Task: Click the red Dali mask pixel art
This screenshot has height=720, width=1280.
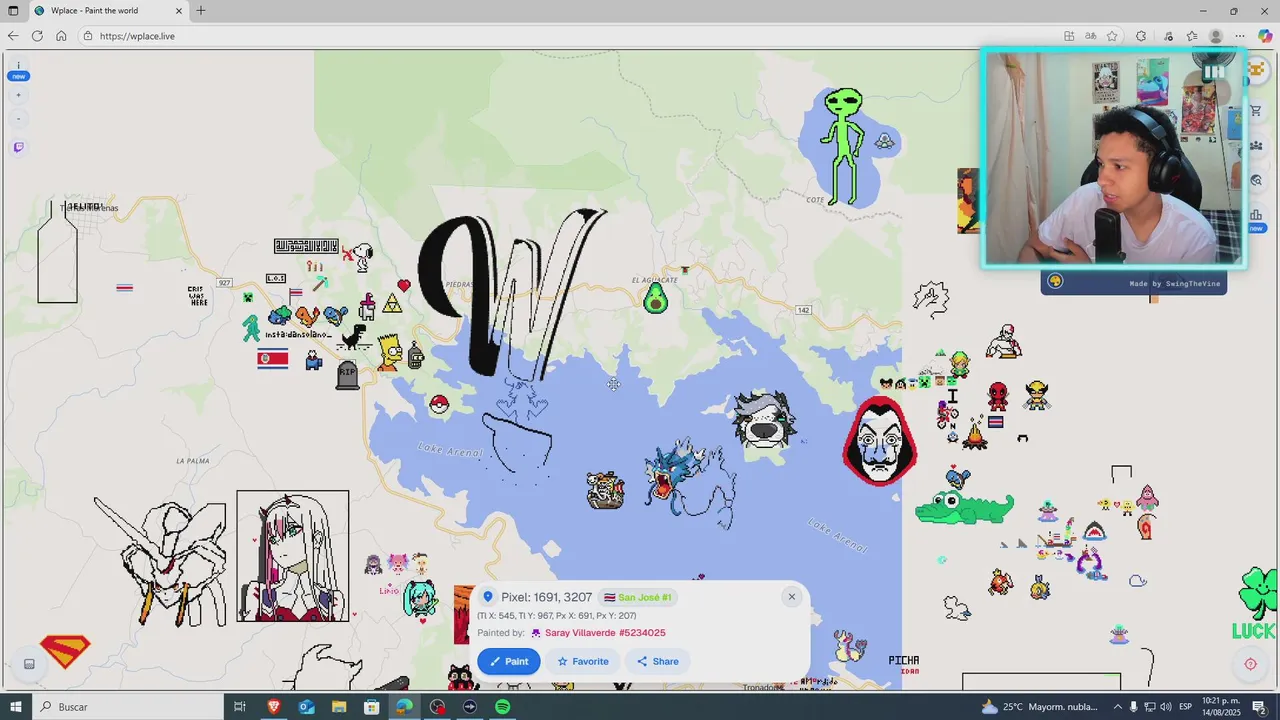Action: click(x=880, y=441)
